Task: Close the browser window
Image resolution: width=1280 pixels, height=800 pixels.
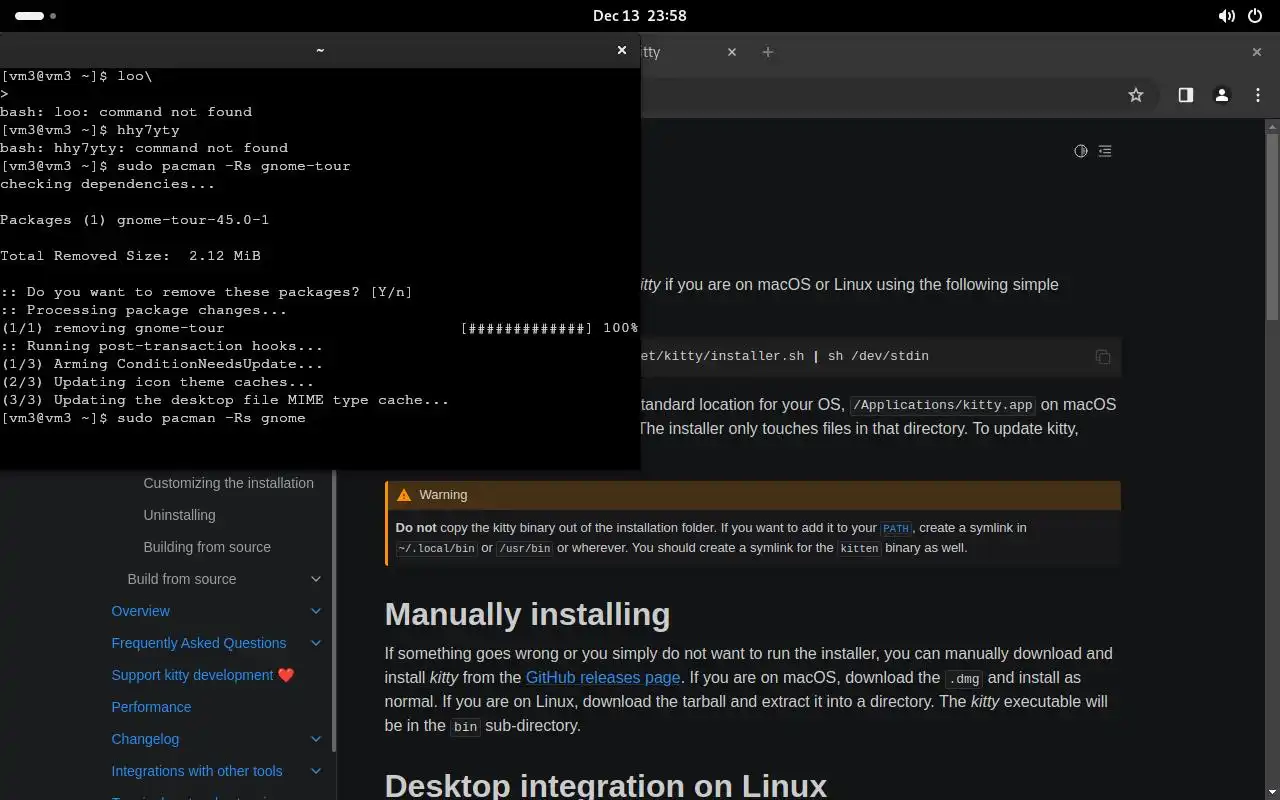Action: tap(1257, 52)
